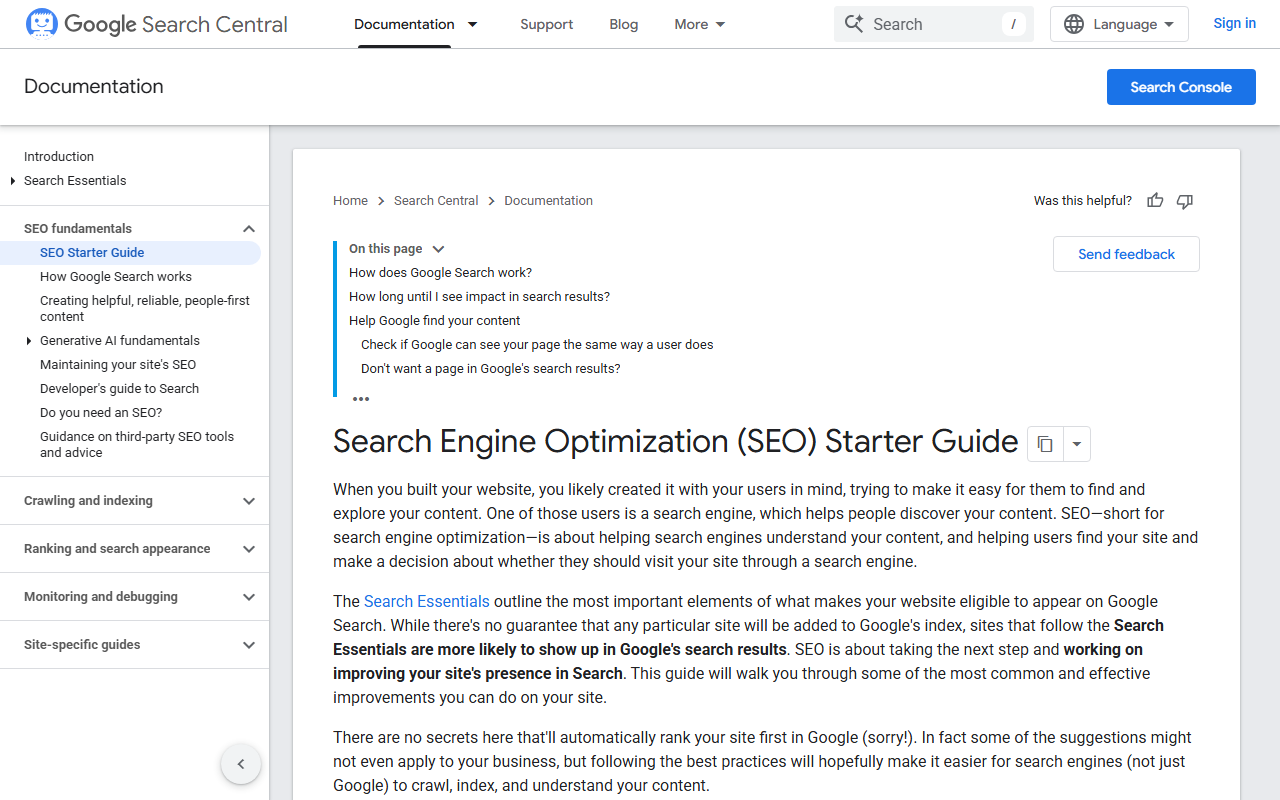Show more On this page items (ellipsis)
1280x800 pixels.
(361, 399)
